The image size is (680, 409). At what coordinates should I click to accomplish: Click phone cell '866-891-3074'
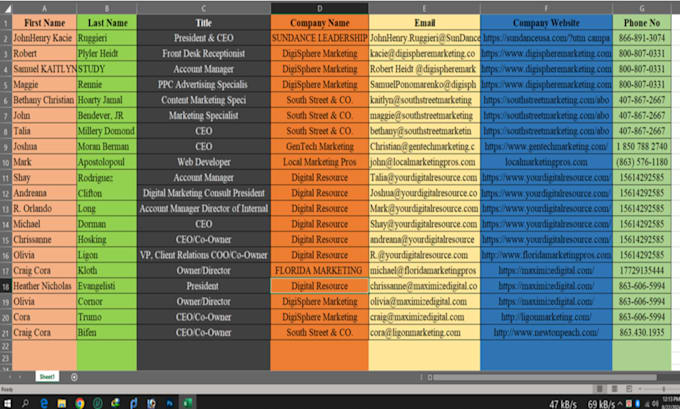[642, 38]
